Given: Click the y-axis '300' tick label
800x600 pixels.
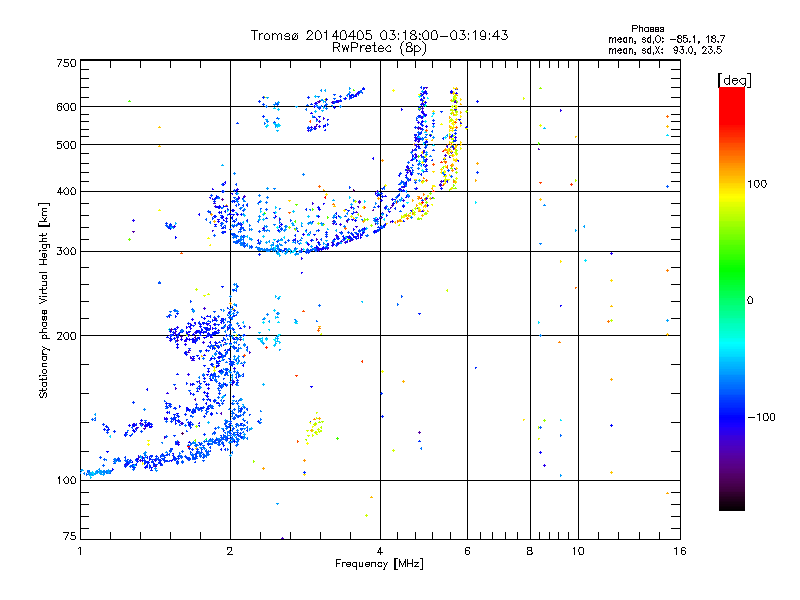Looking at the screenshot, I should (66, 251).
